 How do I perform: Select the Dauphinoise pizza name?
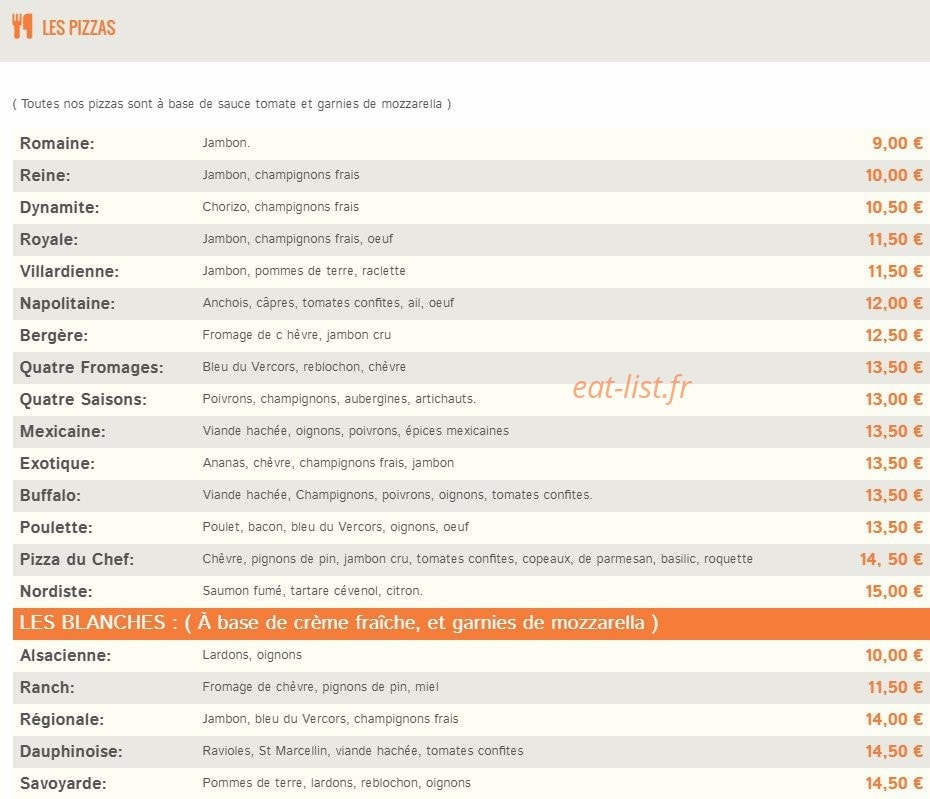[71, 752]
